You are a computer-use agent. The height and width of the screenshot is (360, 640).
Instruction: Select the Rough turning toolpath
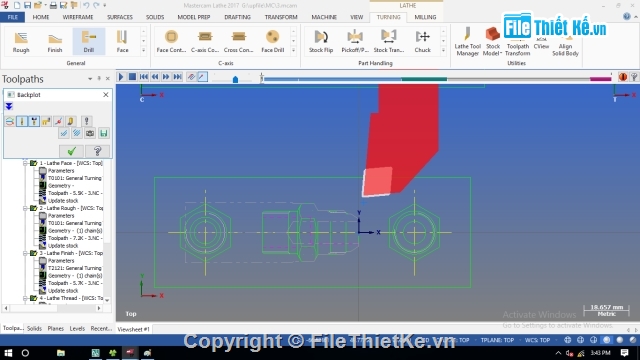[x=21, y=42]
